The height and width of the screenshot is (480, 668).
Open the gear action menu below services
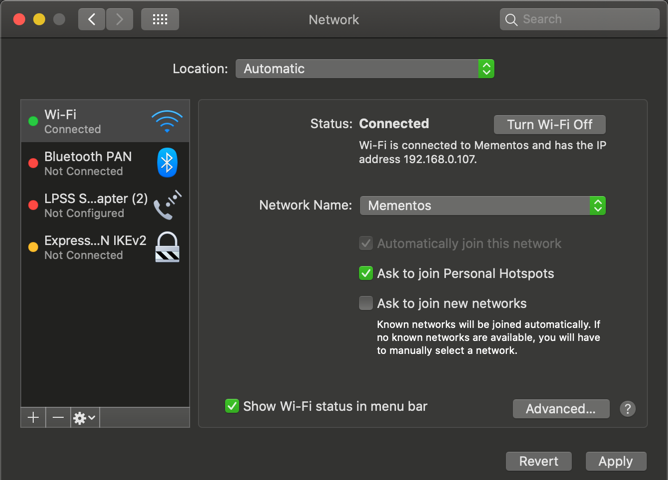pyautogui.click(x=84, y=418)
